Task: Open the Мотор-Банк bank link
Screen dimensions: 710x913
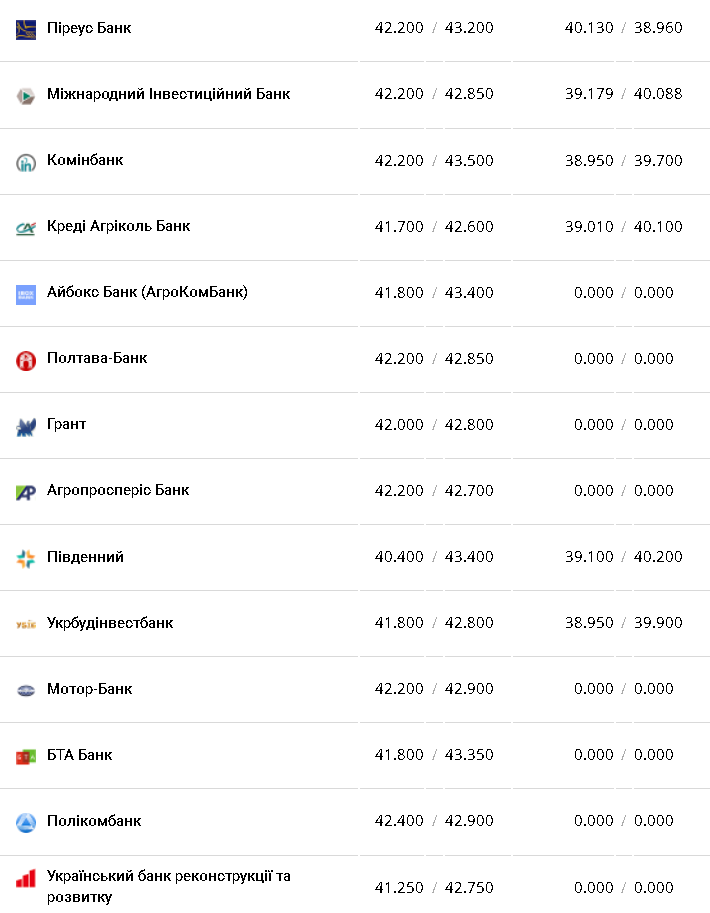Action: click(90, 689)
